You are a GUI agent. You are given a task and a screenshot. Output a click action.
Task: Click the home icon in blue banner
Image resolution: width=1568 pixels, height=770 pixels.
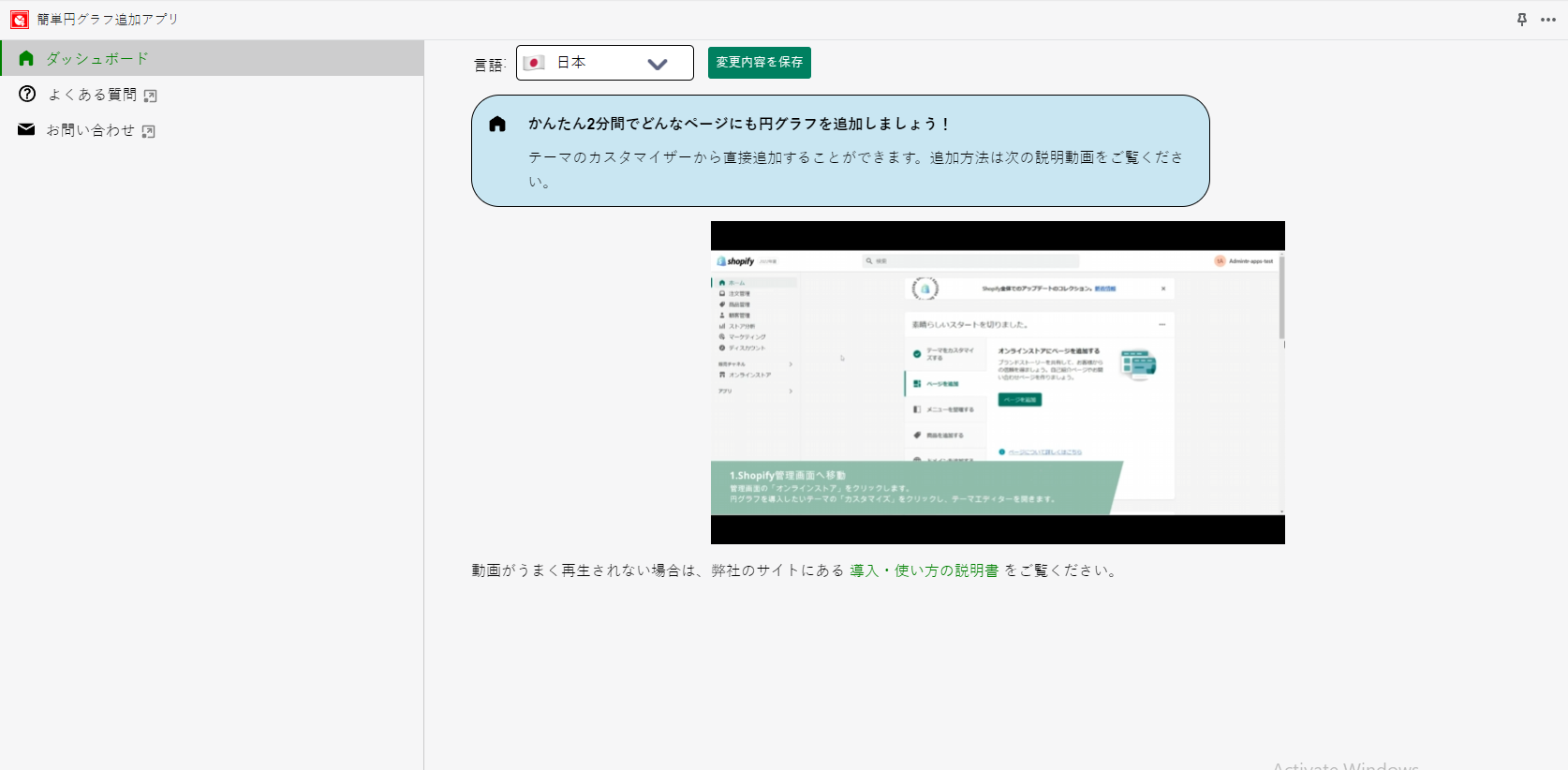(x=497, y=124)
